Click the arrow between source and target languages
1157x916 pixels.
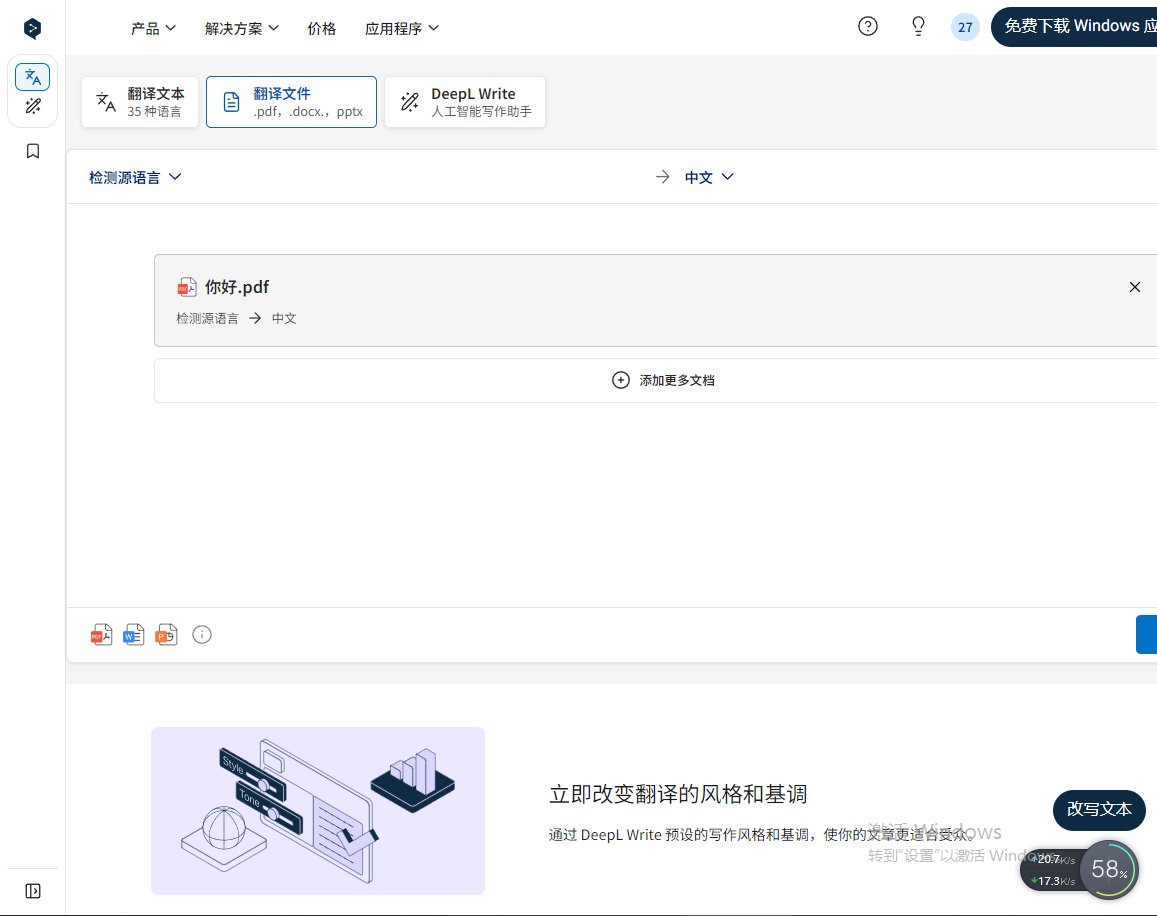[663, 177]
